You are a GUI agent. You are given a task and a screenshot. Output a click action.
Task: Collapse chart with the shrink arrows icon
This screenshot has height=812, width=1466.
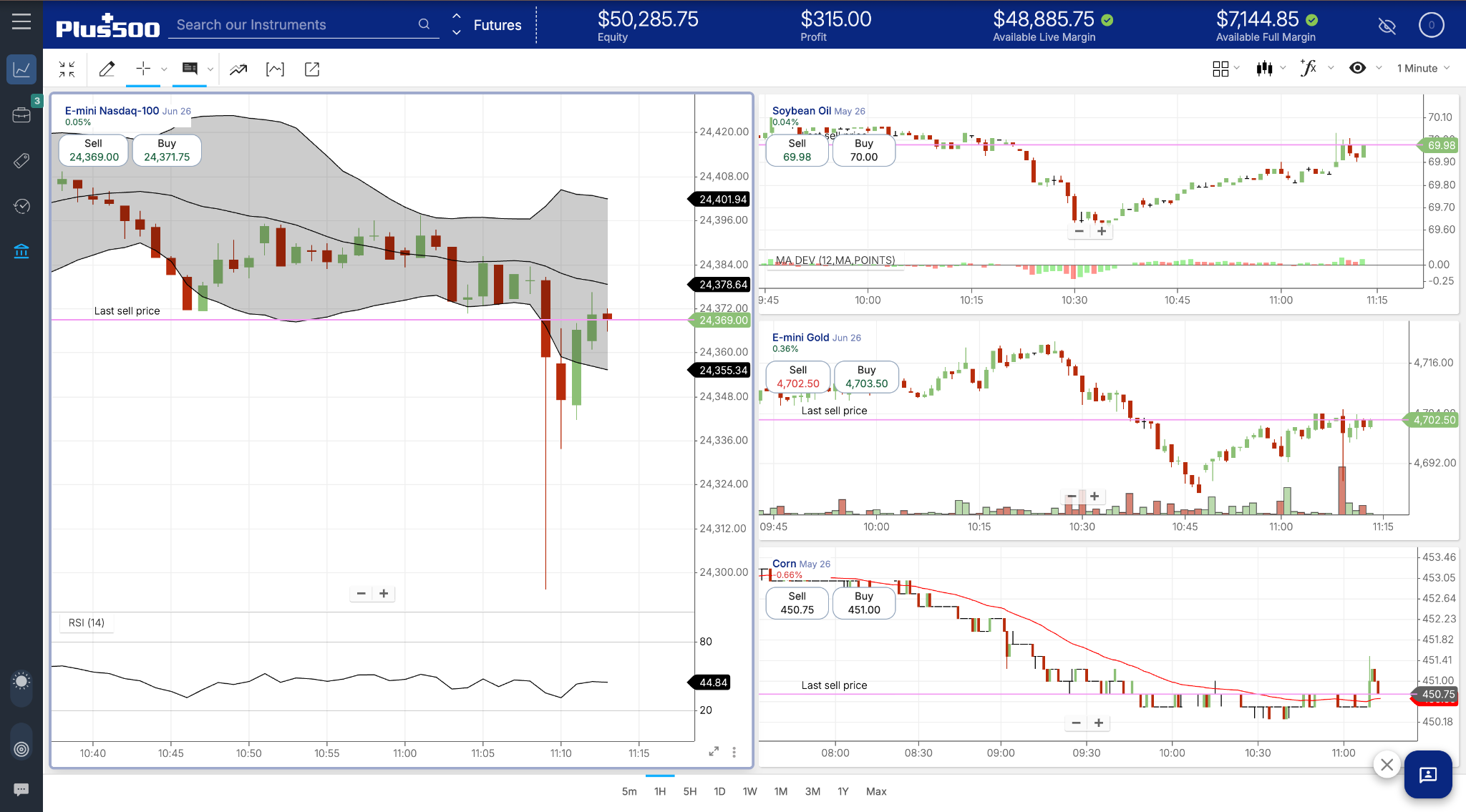point(67,69)
